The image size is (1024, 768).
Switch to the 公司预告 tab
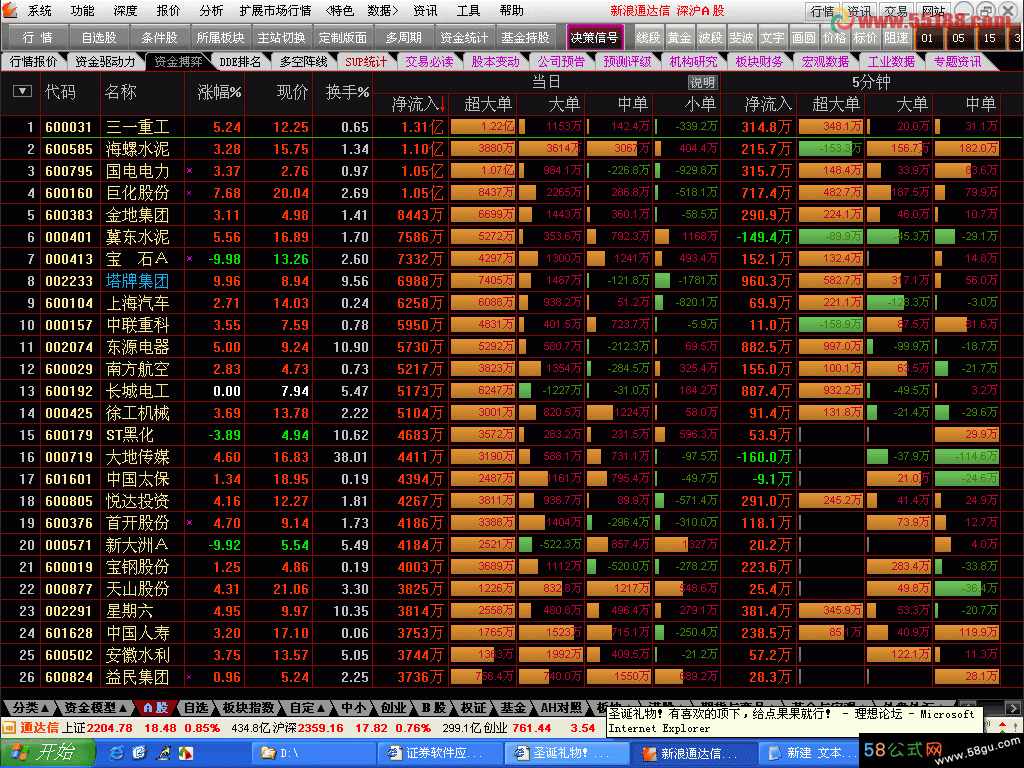coord(562,61)
